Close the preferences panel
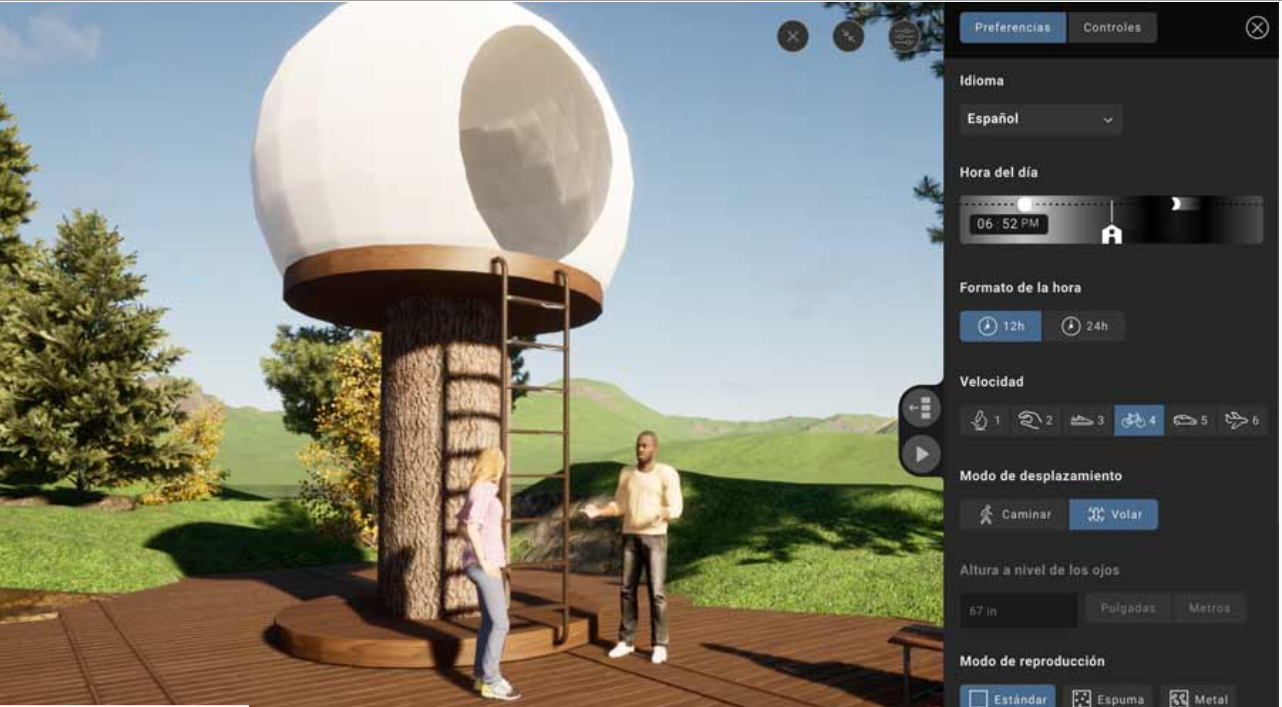Image resolution: width=1282 pixels, height=707 pixels. (x=1257, y=28)
